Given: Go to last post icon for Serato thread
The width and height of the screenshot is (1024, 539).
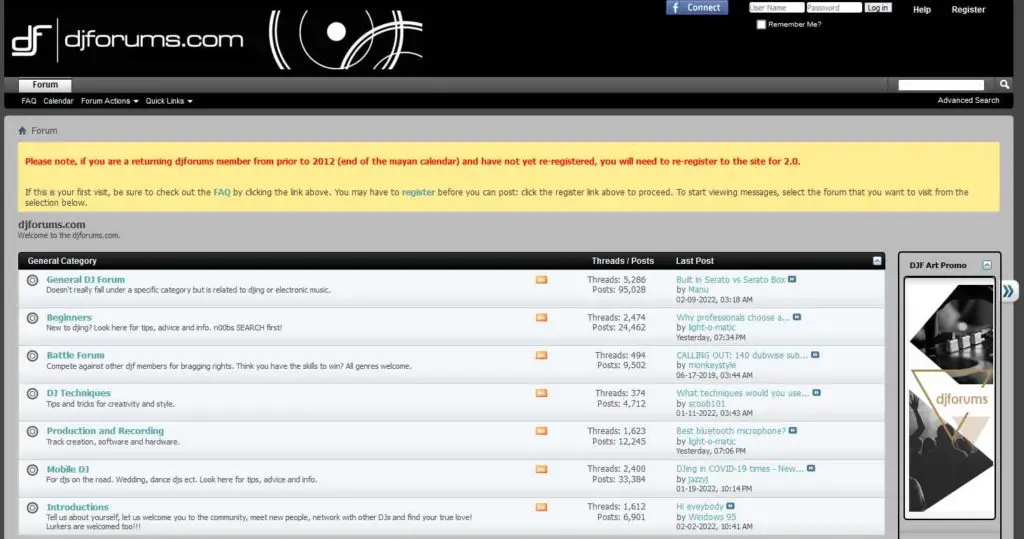Looking at the screenshot, I should pos(792,280).
